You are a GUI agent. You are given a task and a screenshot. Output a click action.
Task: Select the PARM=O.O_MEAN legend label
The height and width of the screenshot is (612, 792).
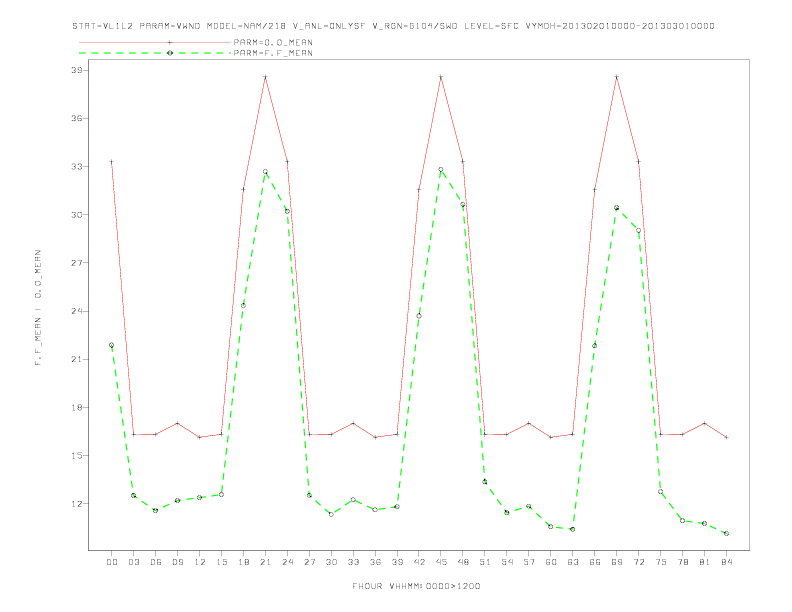[273, 42]
